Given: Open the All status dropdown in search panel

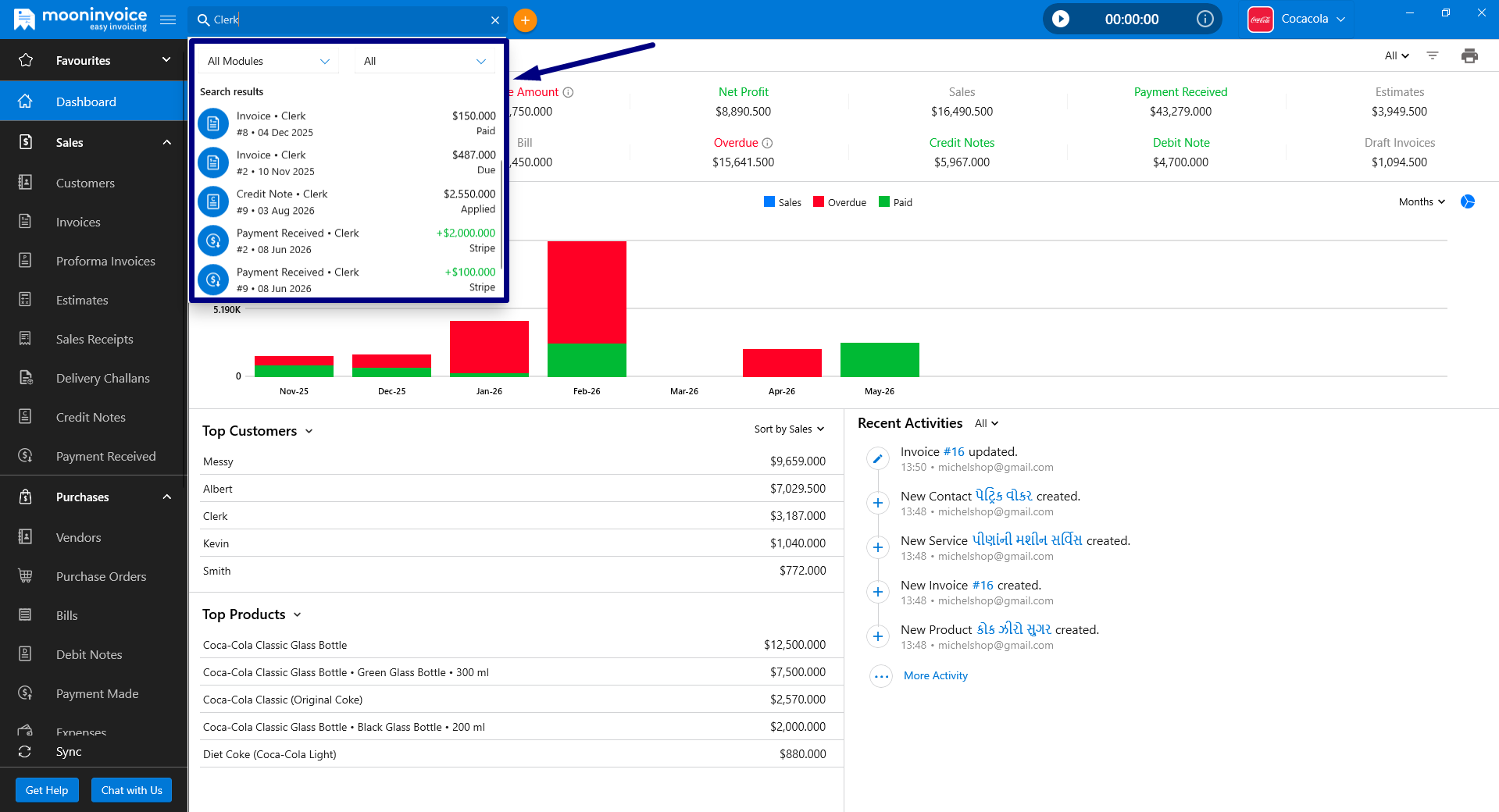Looking at the screenshot, I should coord(425,61).
